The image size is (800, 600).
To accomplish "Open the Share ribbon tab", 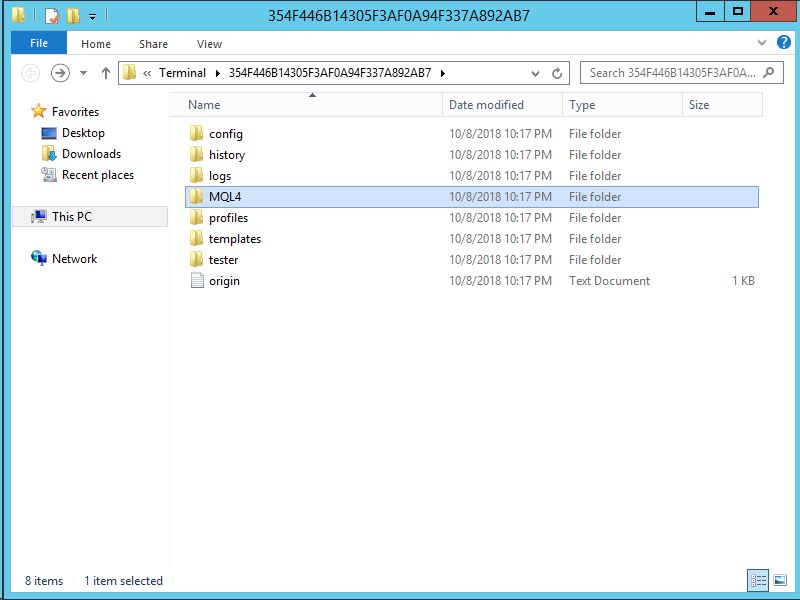I will [153, 44].
